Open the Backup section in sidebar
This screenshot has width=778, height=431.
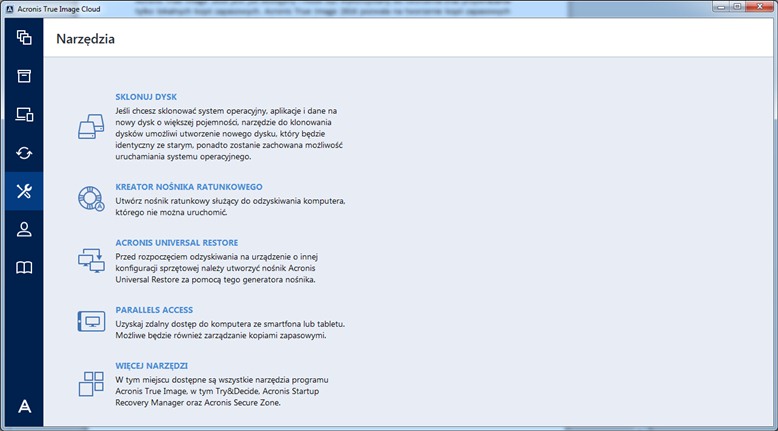coord(24,38)
